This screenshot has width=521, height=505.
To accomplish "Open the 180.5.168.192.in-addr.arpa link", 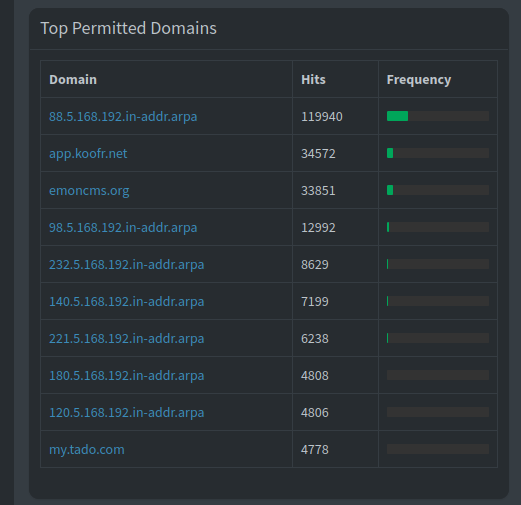I will pos(126,375).
